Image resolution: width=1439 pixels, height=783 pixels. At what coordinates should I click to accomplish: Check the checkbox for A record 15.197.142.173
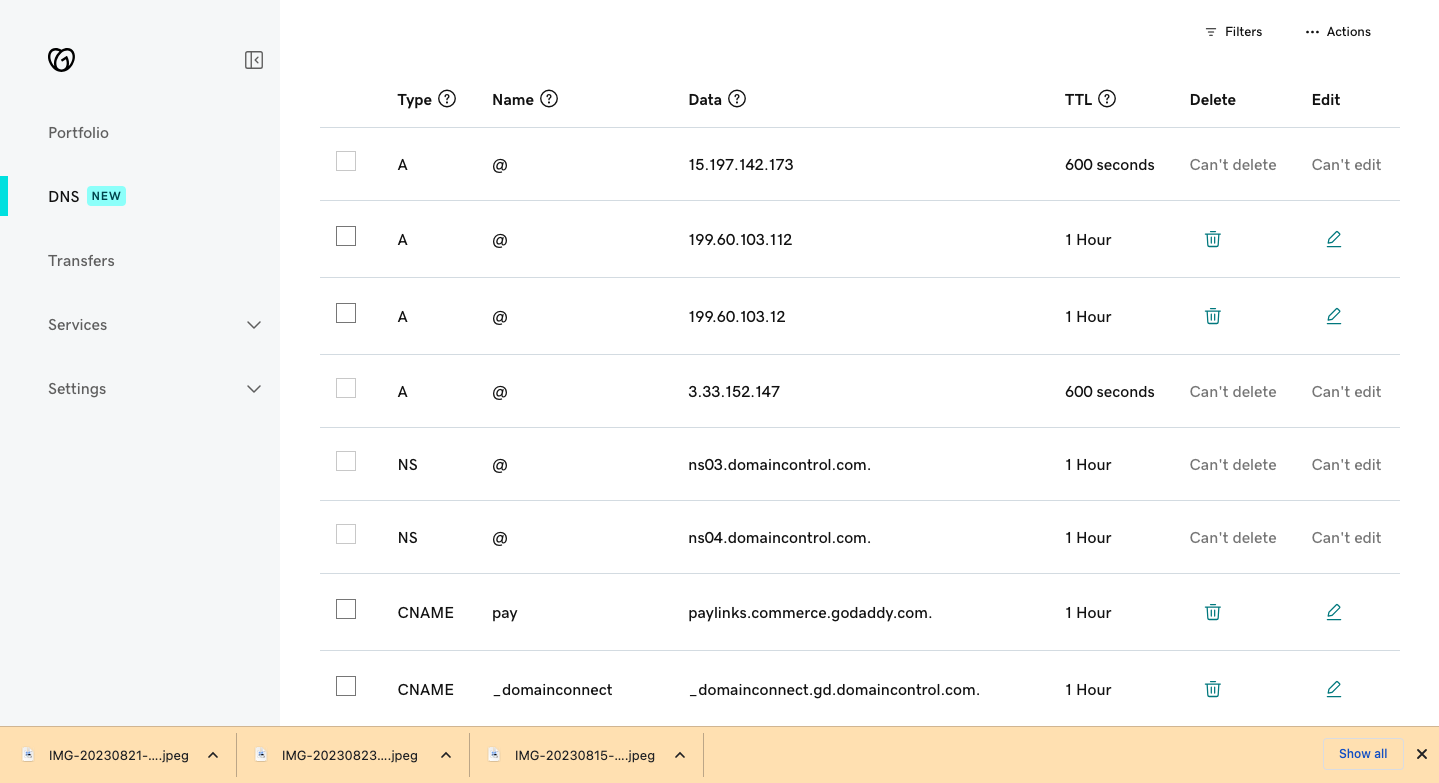coord(345,160)
